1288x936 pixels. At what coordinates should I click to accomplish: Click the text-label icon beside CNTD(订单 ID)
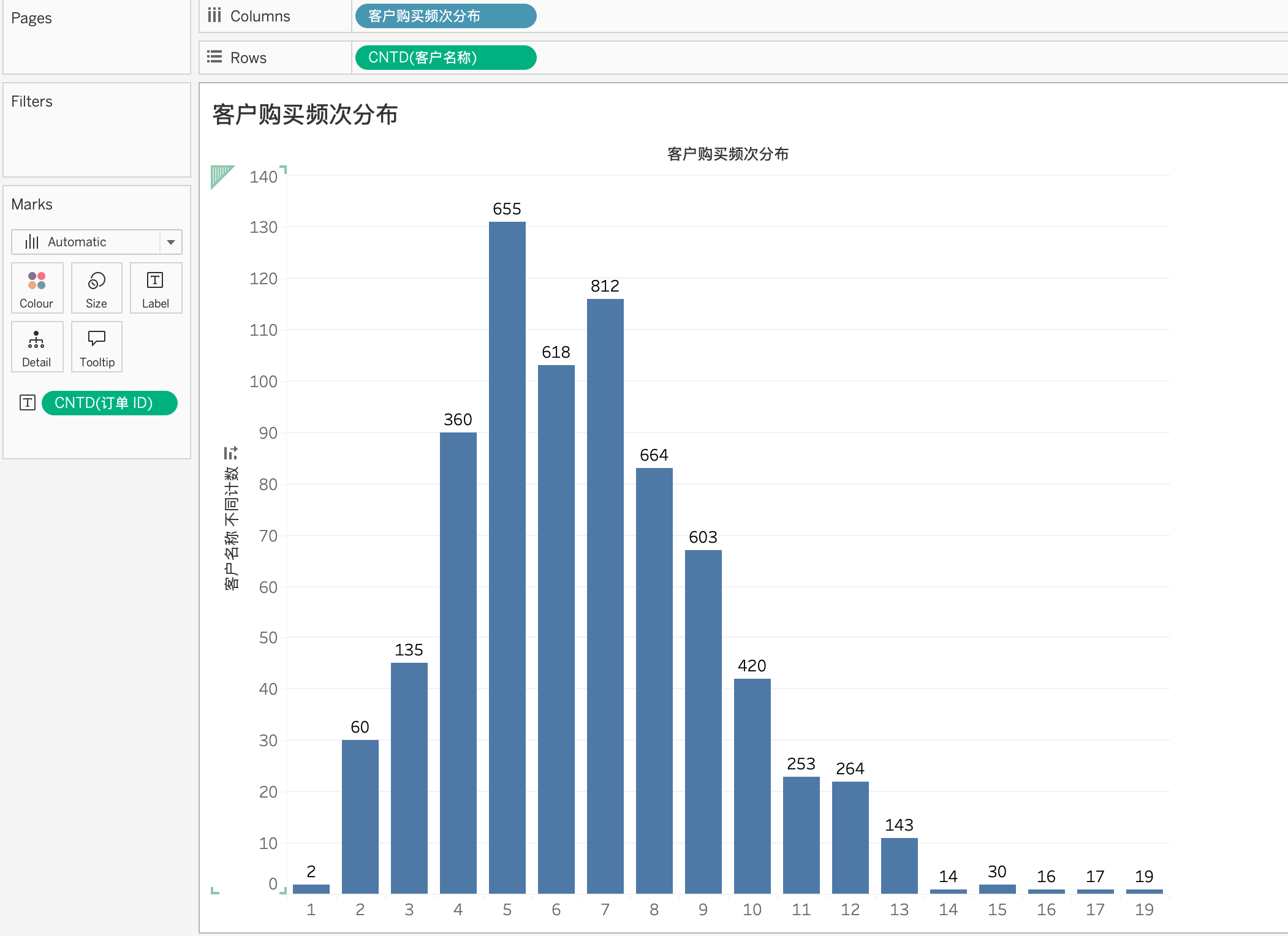coord(28,402)
